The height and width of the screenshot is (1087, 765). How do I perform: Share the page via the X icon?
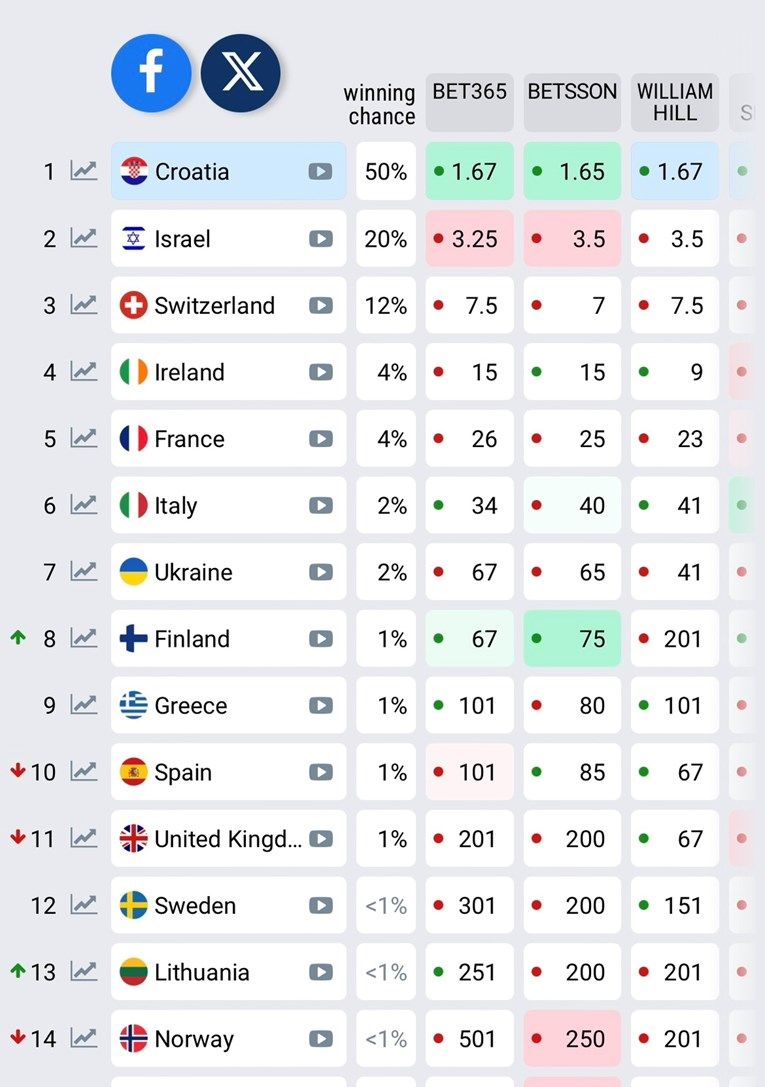(x=241, y=73)
